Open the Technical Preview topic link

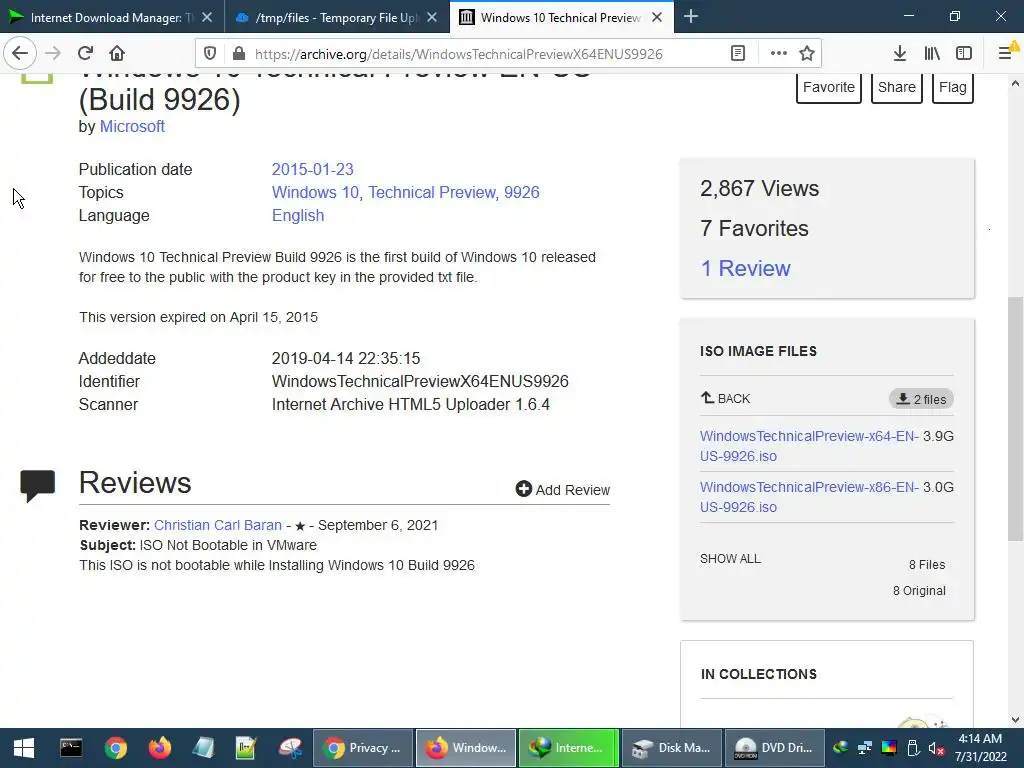point(432,192)
